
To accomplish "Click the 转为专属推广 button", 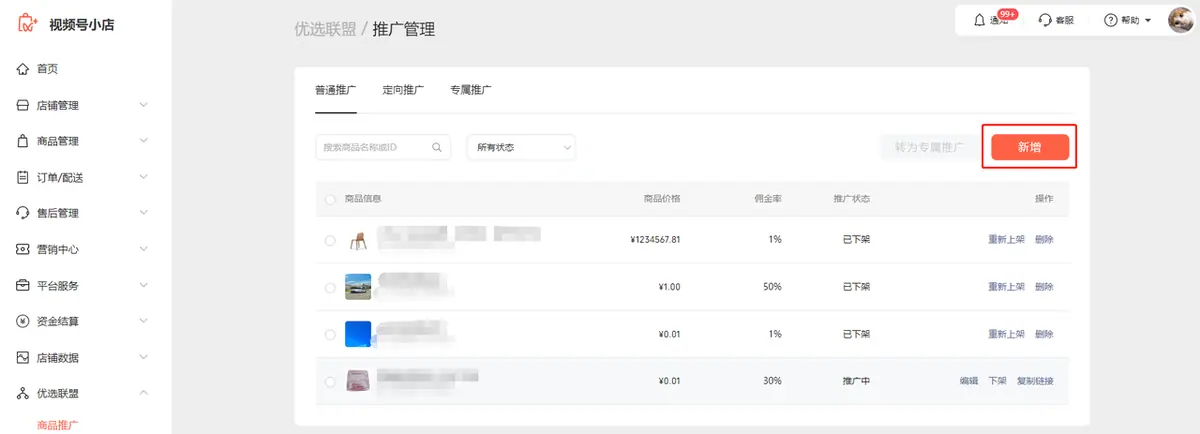I will tap(929, 147).
